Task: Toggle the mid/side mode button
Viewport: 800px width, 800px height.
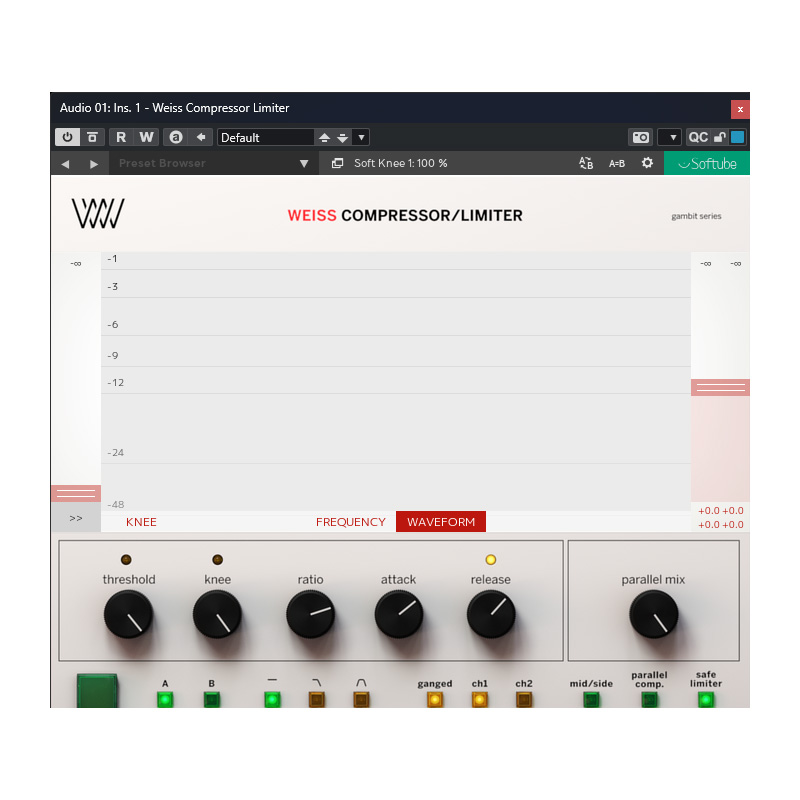Action: 591,699
